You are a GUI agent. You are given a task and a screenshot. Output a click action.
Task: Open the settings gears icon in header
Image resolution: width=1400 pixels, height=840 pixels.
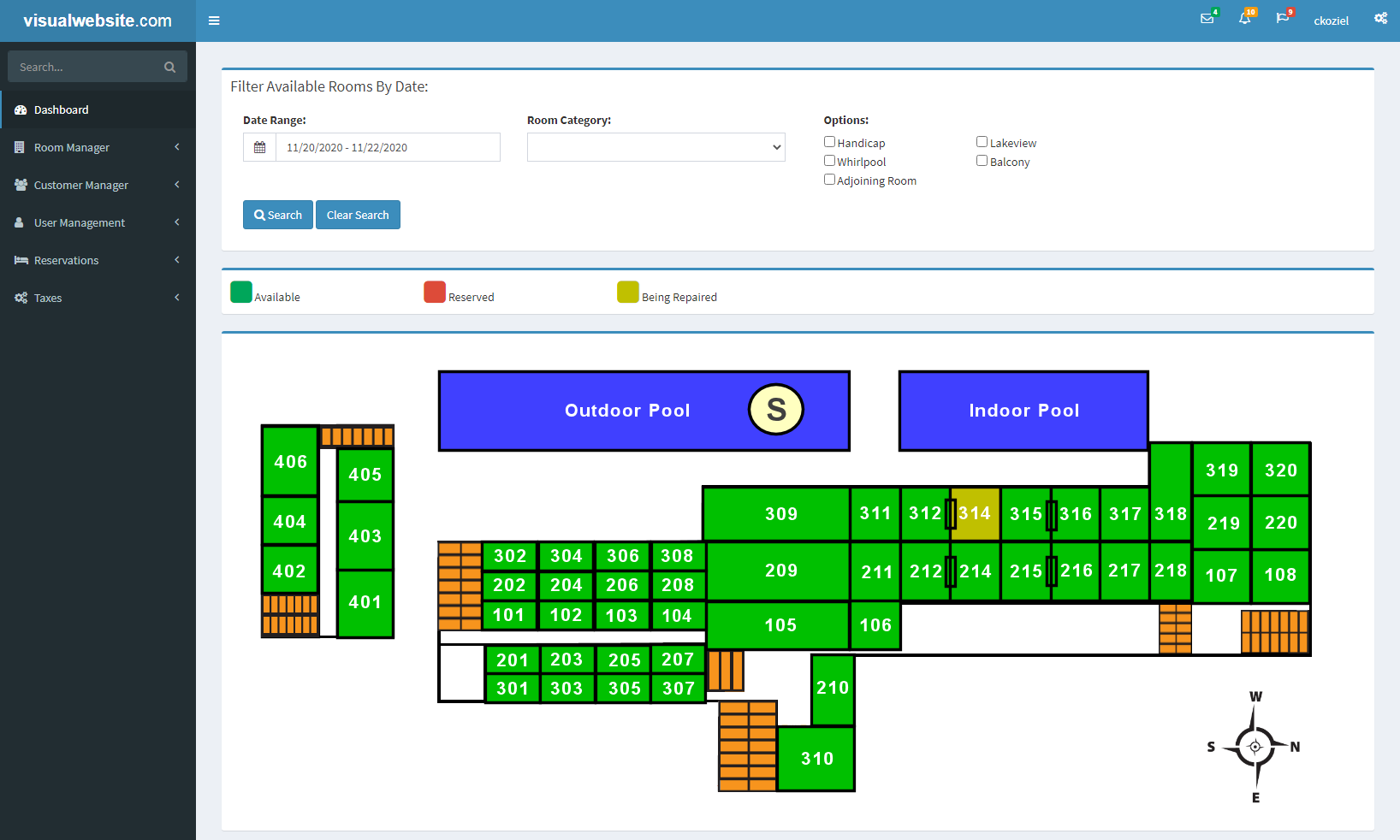1380,19
